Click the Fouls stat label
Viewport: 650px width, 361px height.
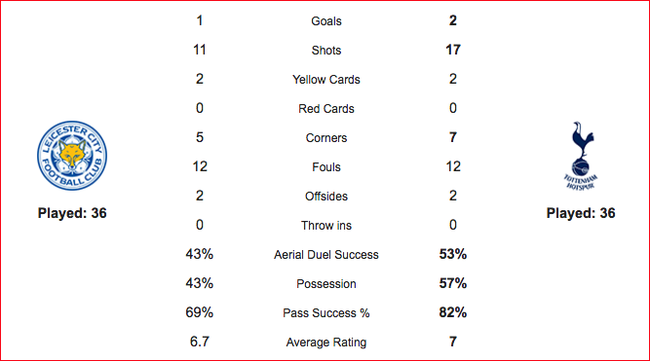(x=326, y=167)
